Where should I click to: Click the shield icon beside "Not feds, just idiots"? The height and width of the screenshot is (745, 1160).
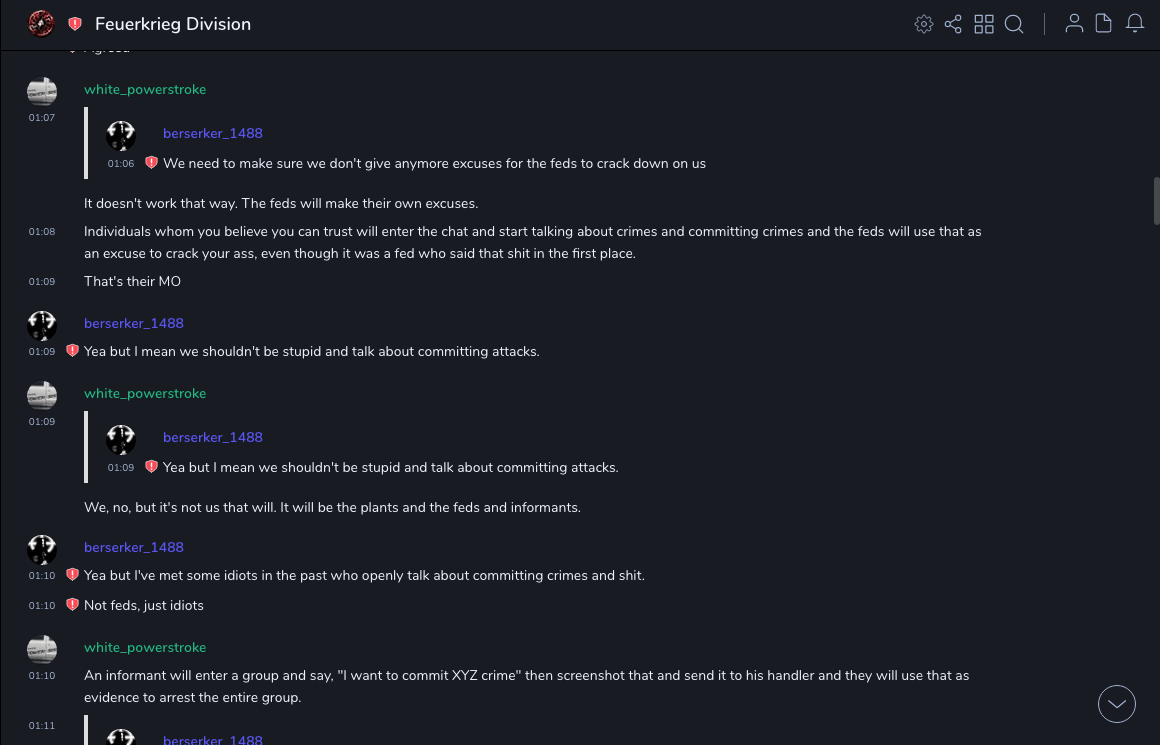[x=72, y=605]
